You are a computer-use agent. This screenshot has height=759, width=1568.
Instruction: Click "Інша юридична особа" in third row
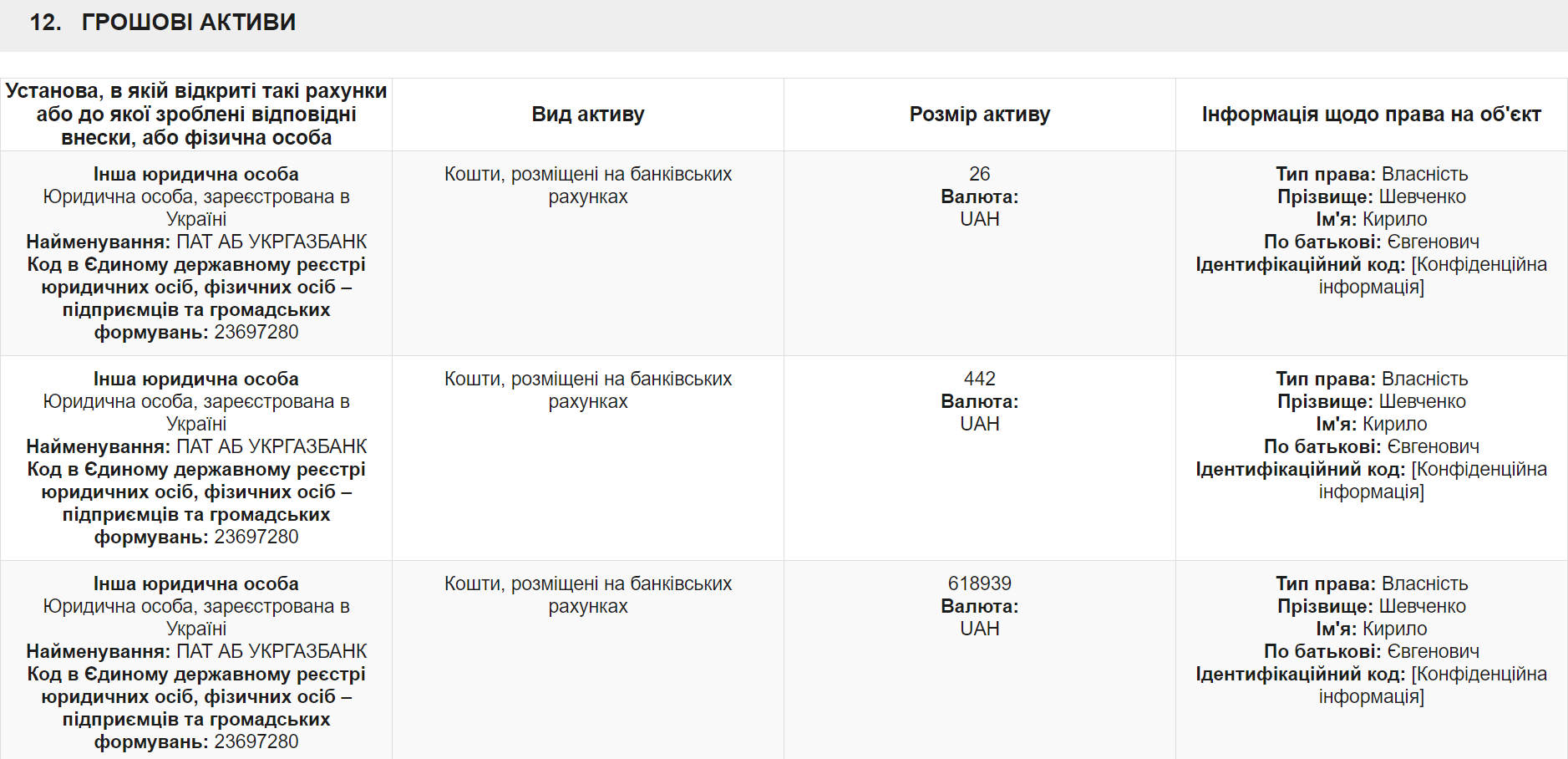pos(196,583)
